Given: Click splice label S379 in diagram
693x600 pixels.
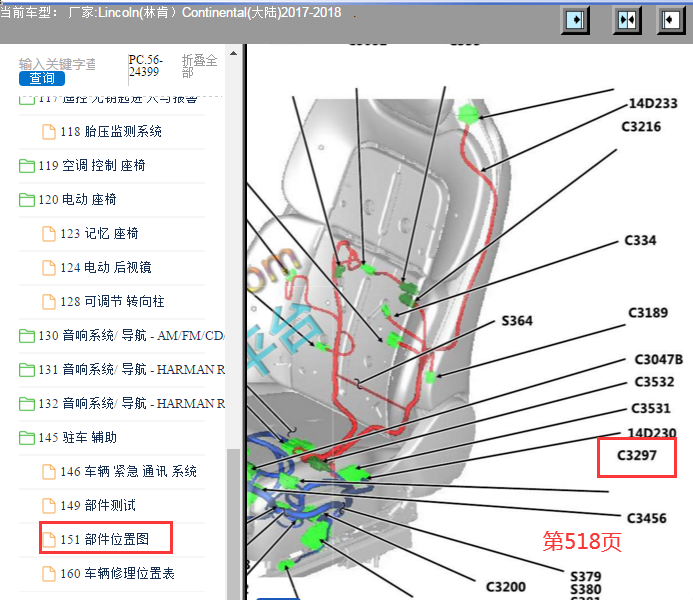Looking at the screenshot, I should pos(586,577).
